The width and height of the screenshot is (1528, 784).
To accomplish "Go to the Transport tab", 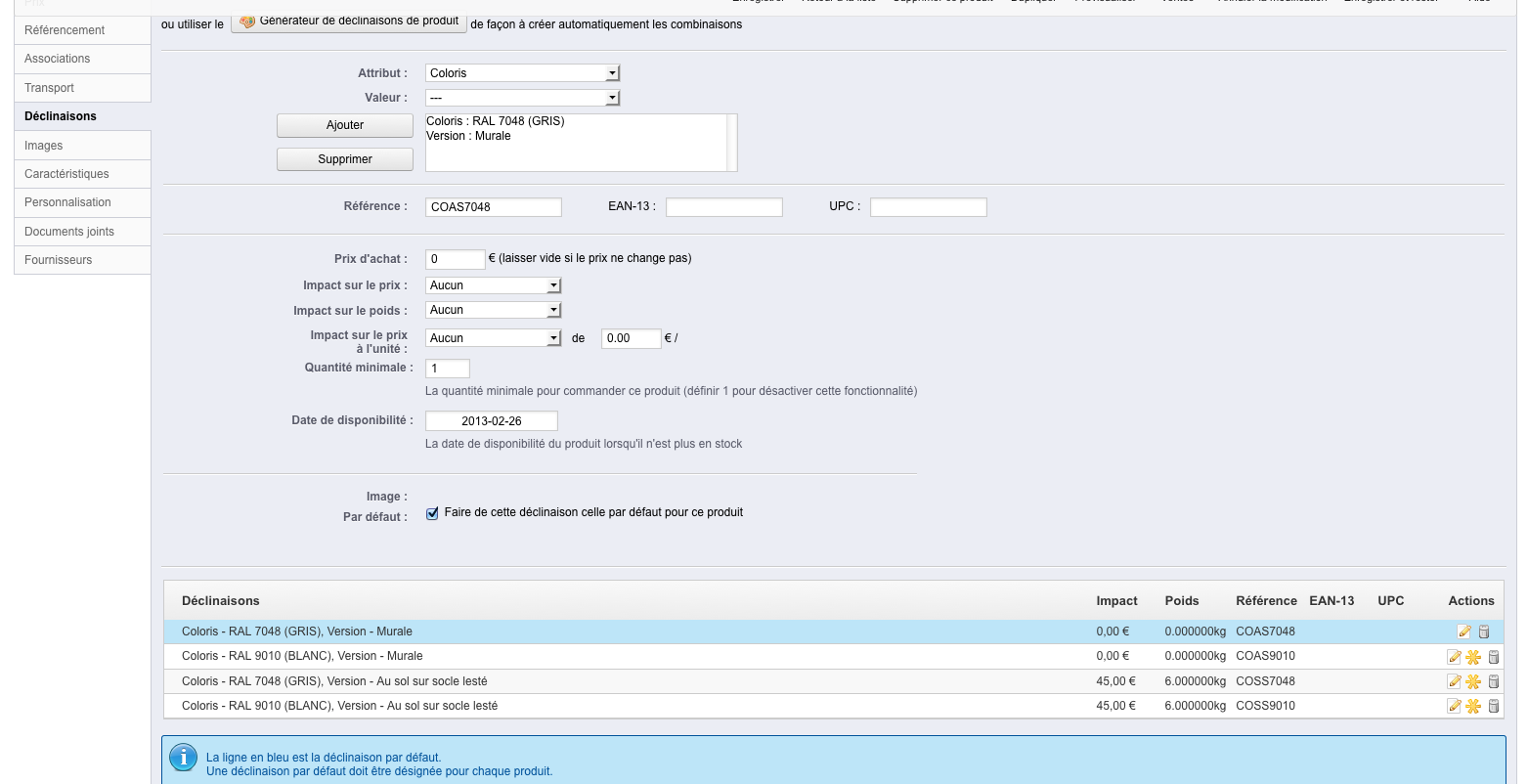I will point(82,88).
